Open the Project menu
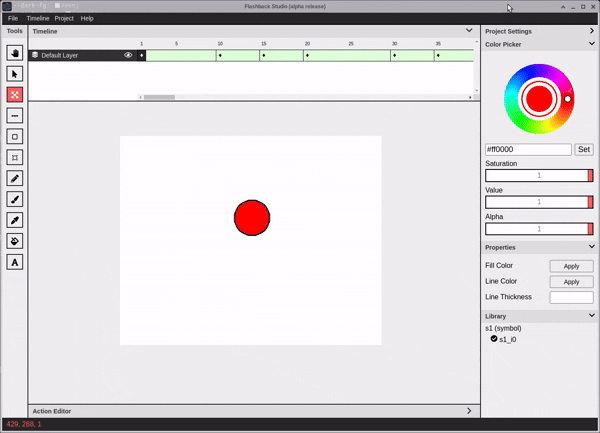The image size is (600, 433). [x=64, y=18]
